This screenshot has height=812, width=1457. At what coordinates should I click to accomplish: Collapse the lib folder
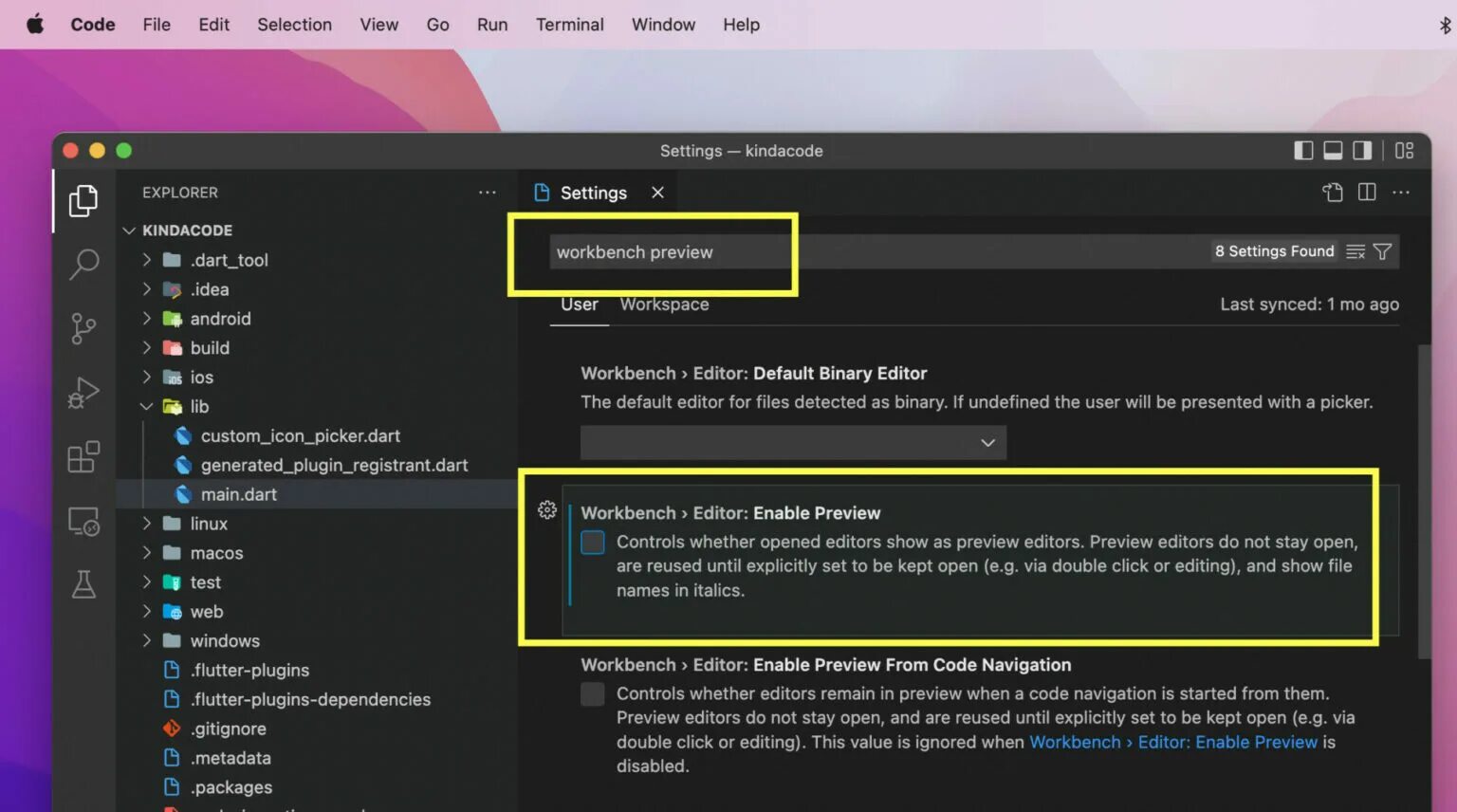(x=147, y=406)
